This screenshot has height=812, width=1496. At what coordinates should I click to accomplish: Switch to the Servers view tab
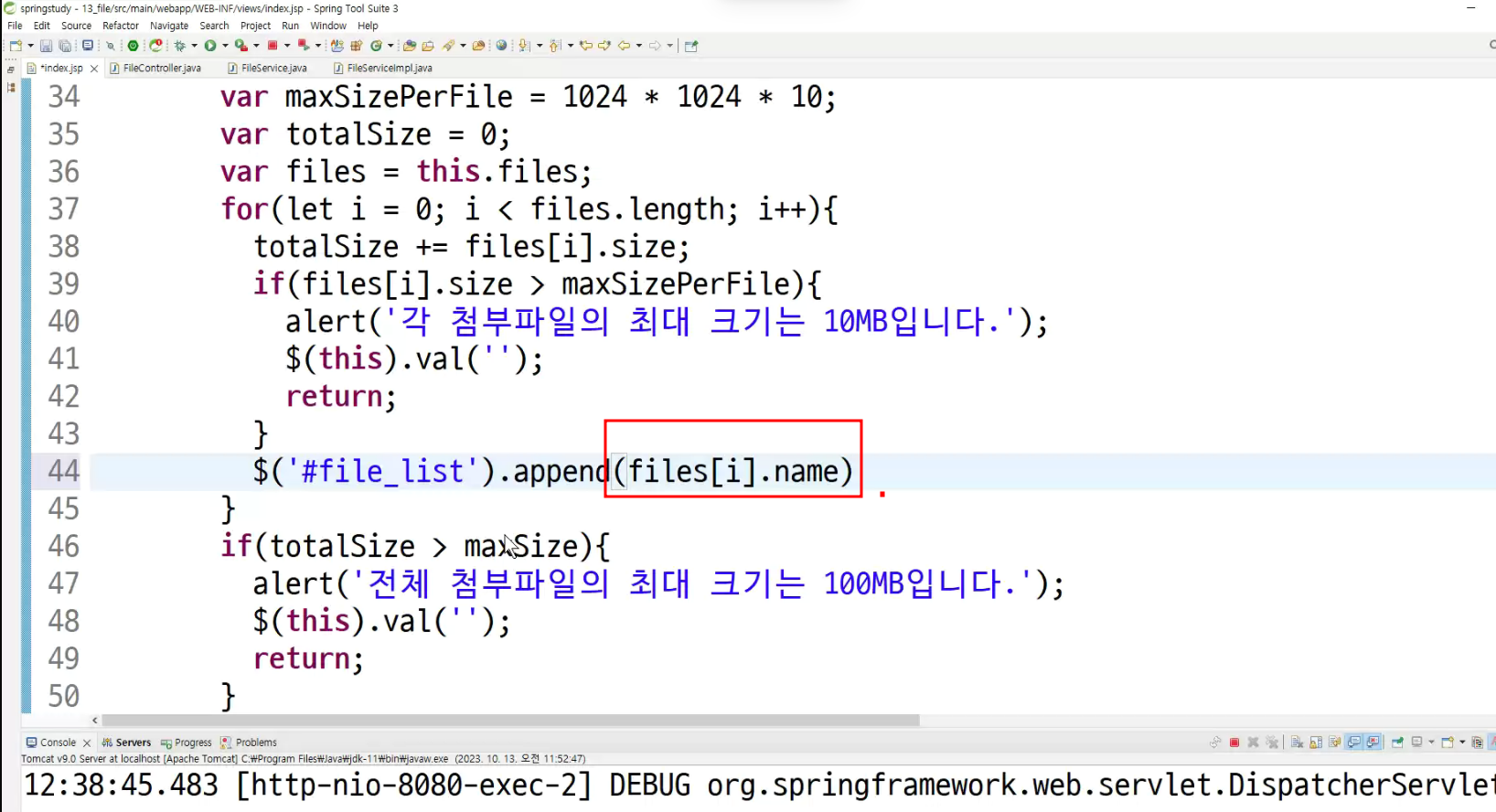[126, 743]
